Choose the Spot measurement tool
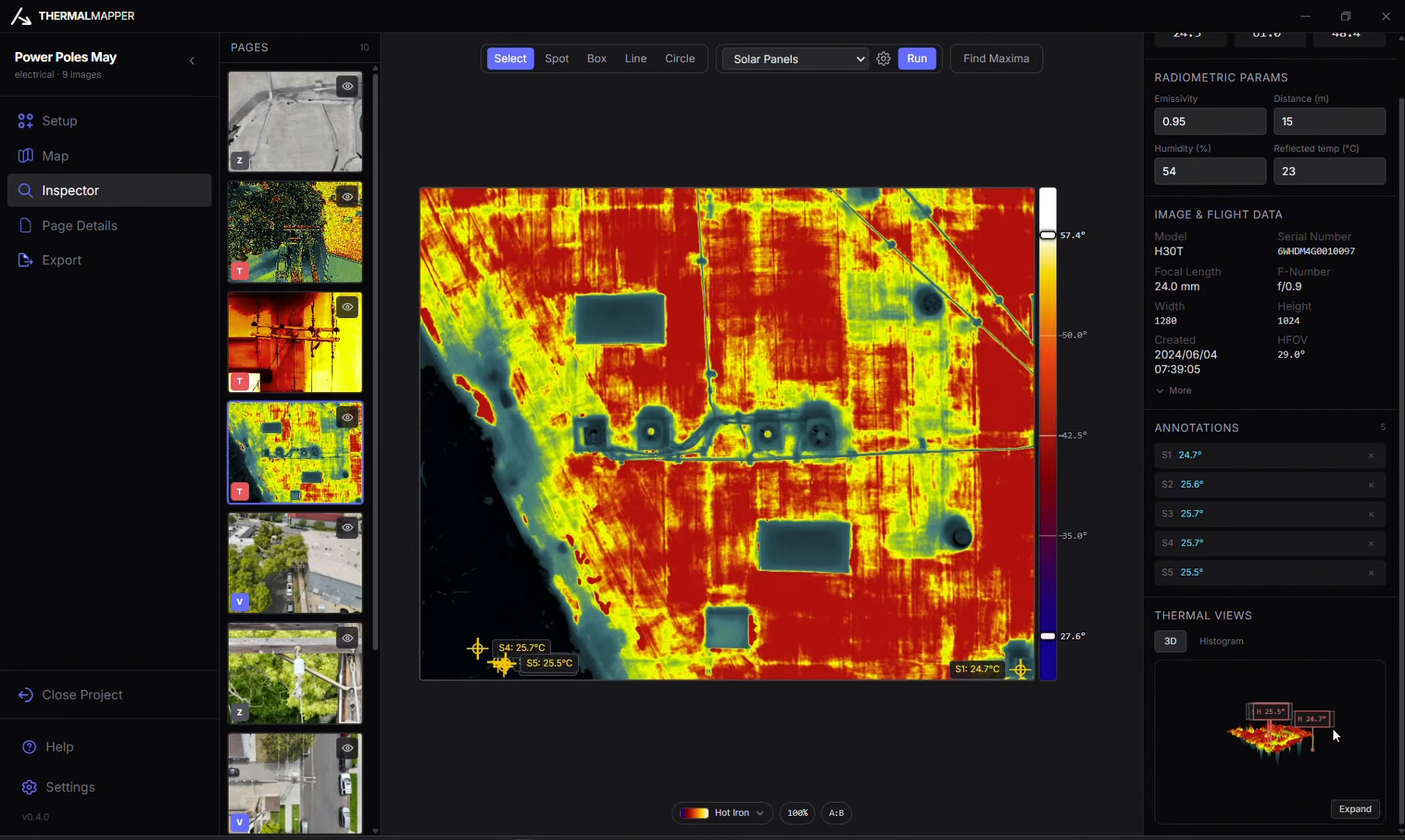 [557, 58]
